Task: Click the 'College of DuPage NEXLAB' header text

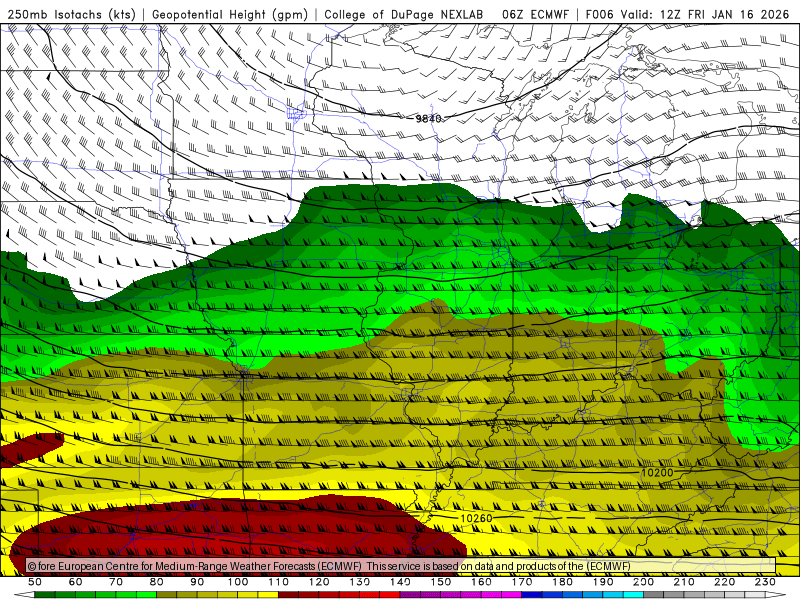Action: 404,15
